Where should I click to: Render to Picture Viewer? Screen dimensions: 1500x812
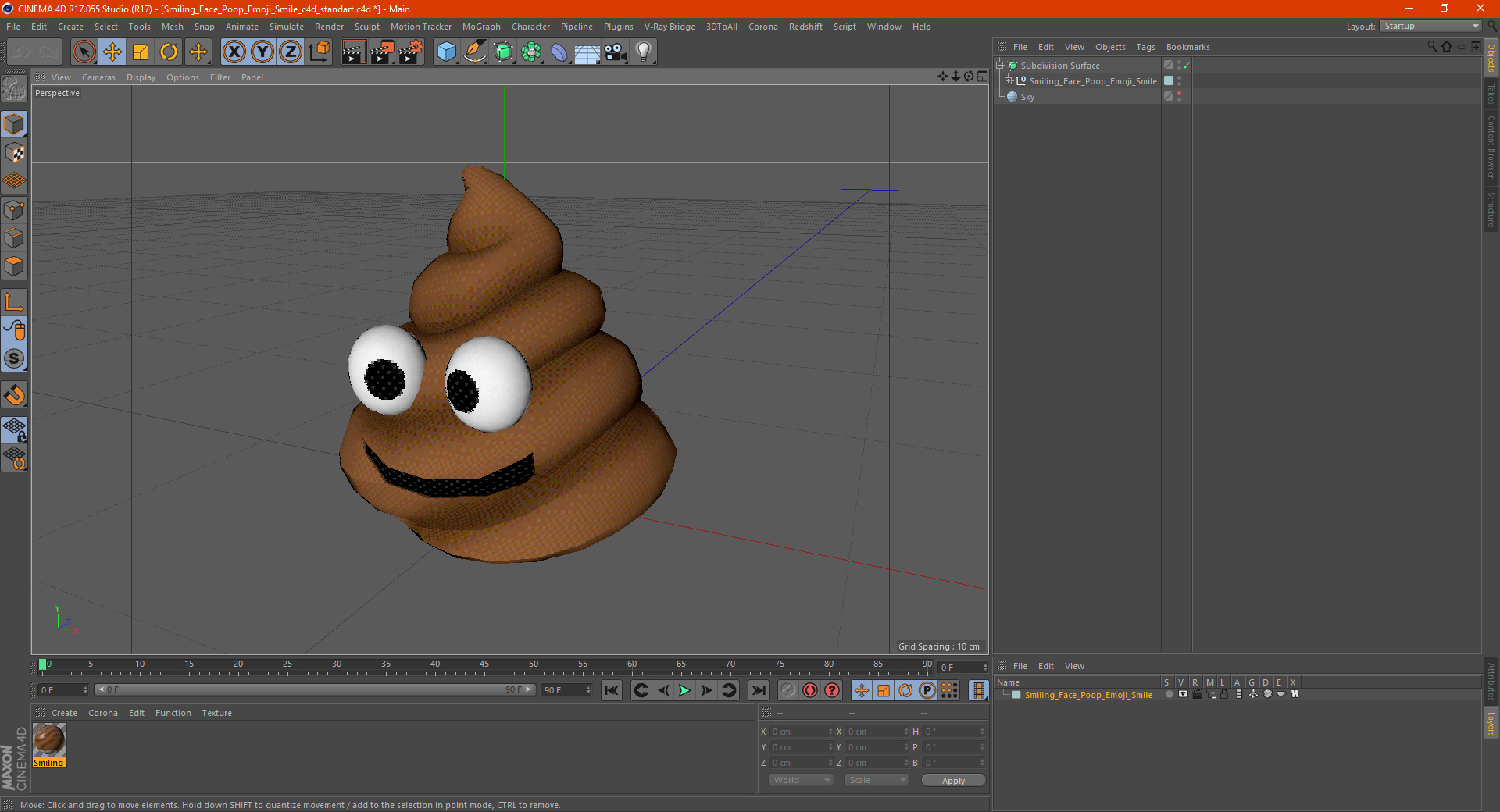[x=382, y=52]
